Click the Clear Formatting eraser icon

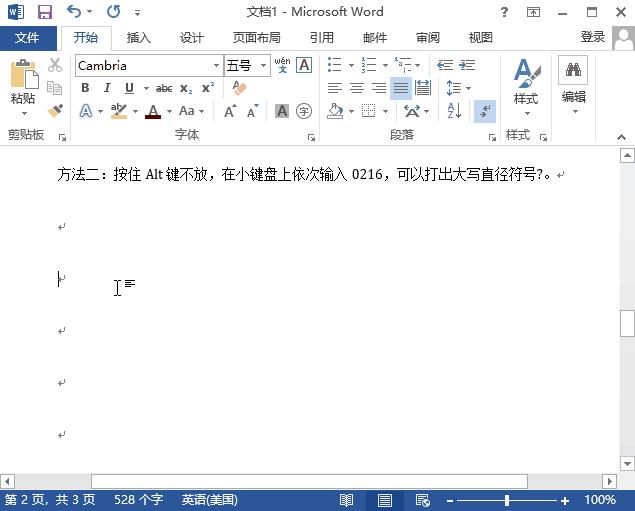pyautogui.click(x=238, y=88)
